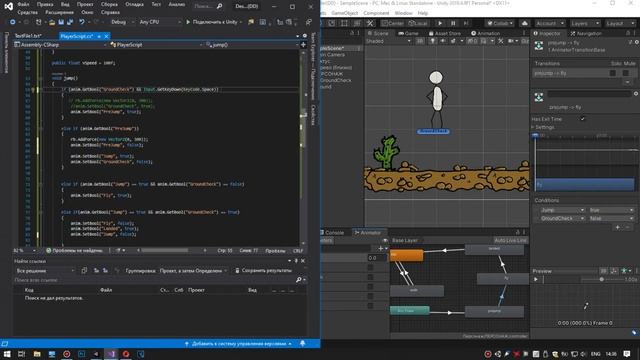
Task: Click the Visual Studio taskbar icon
Action: (x=111, y=353)
